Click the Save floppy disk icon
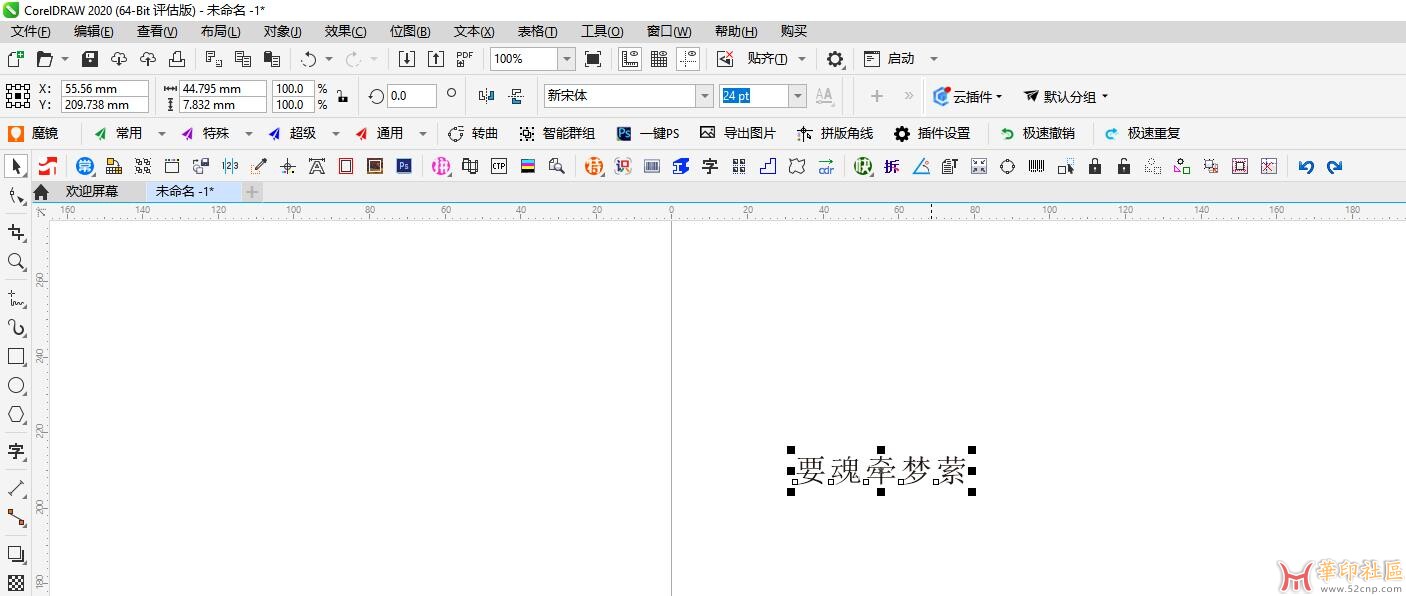 (90, 59)
